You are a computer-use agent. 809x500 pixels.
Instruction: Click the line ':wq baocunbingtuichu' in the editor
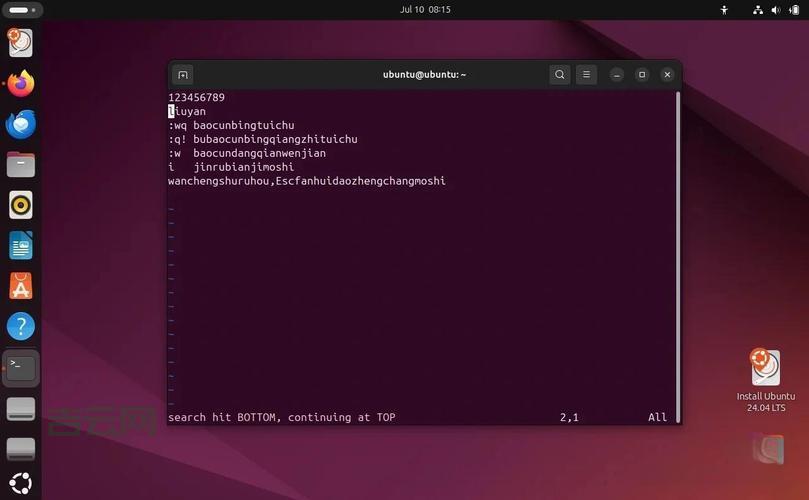[231, 125]
